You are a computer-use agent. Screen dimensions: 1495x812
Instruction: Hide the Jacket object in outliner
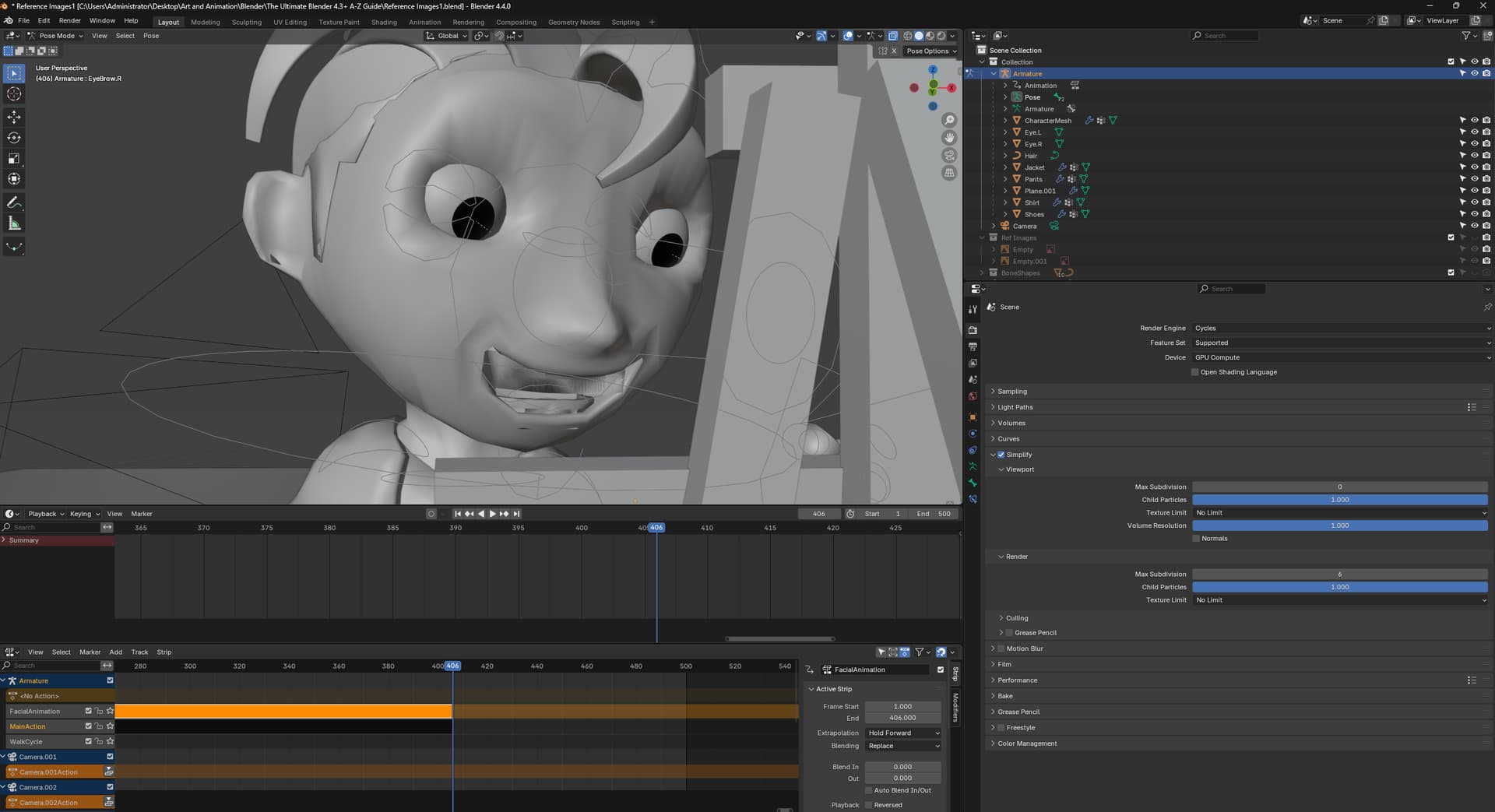pos(1474,167)
